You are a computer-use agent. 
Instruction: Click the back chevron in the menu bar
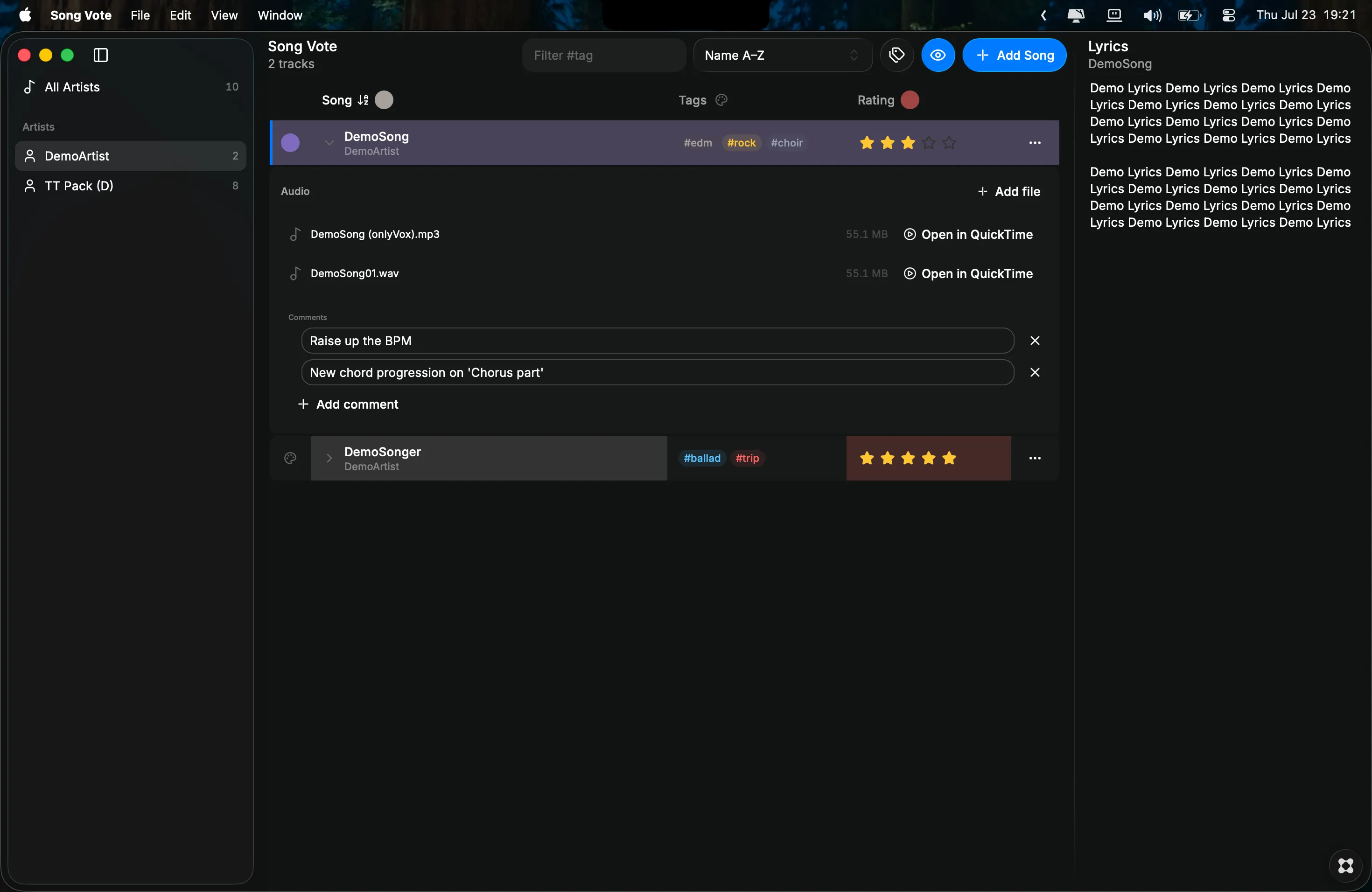(x=1043, y=15)
